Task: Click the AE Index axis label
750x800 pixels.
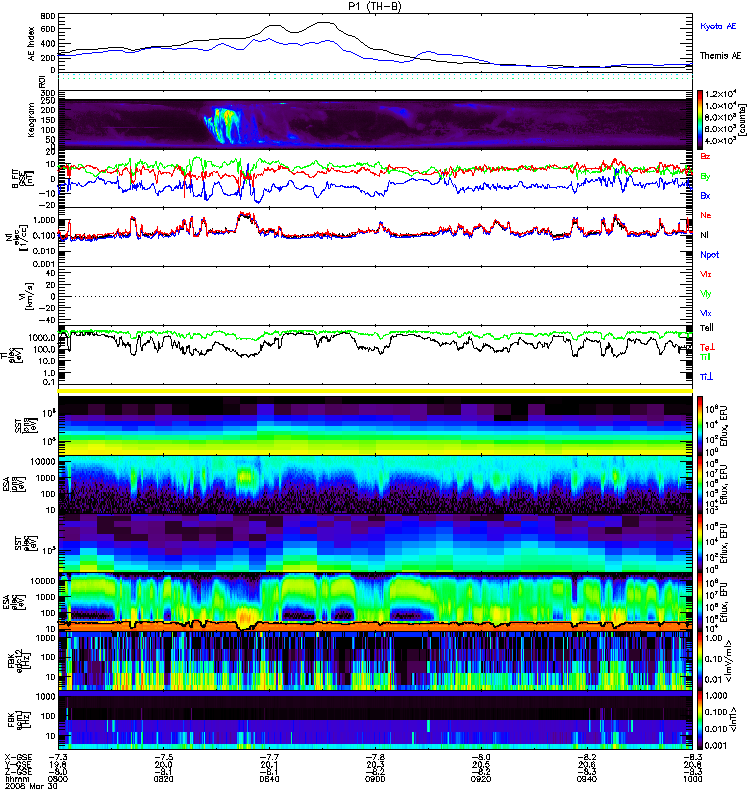Action: [x=32, y=44]
